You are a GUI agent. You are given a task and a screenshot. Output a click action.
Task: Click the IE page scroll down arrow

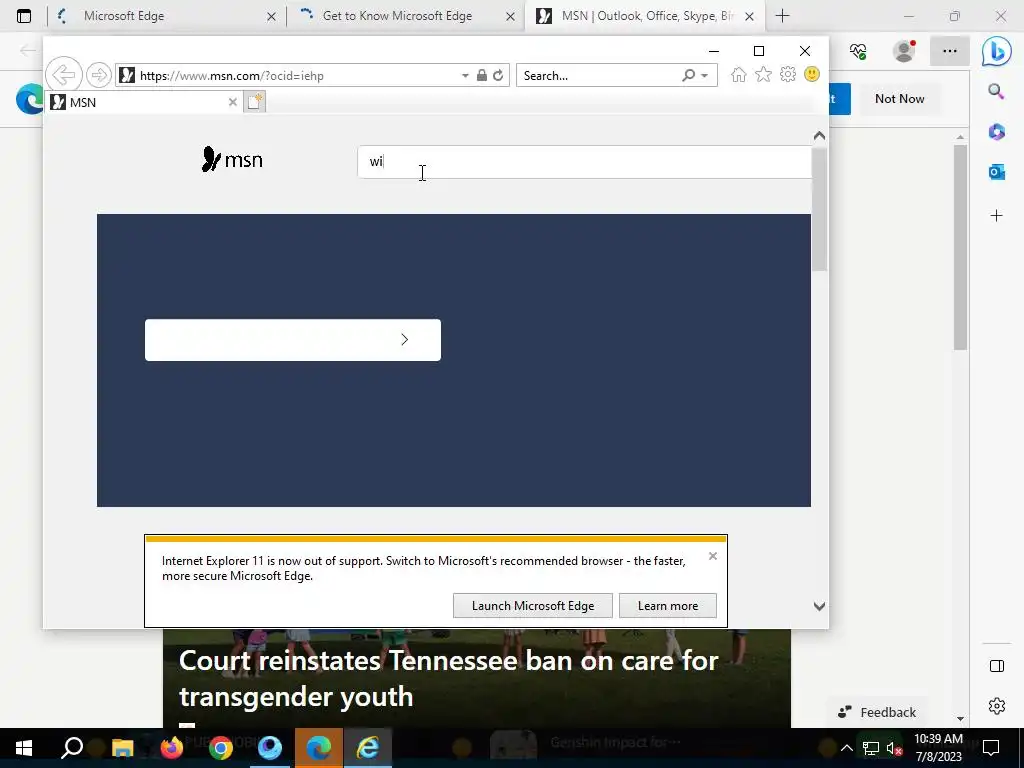pos(819,607)
